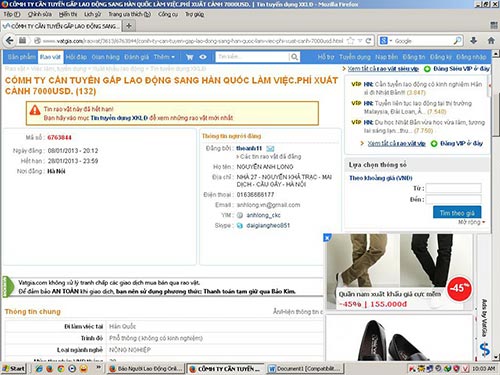Open the Đánh giá tab
Viewport: 500px width, 375px height.
[136, 57]
